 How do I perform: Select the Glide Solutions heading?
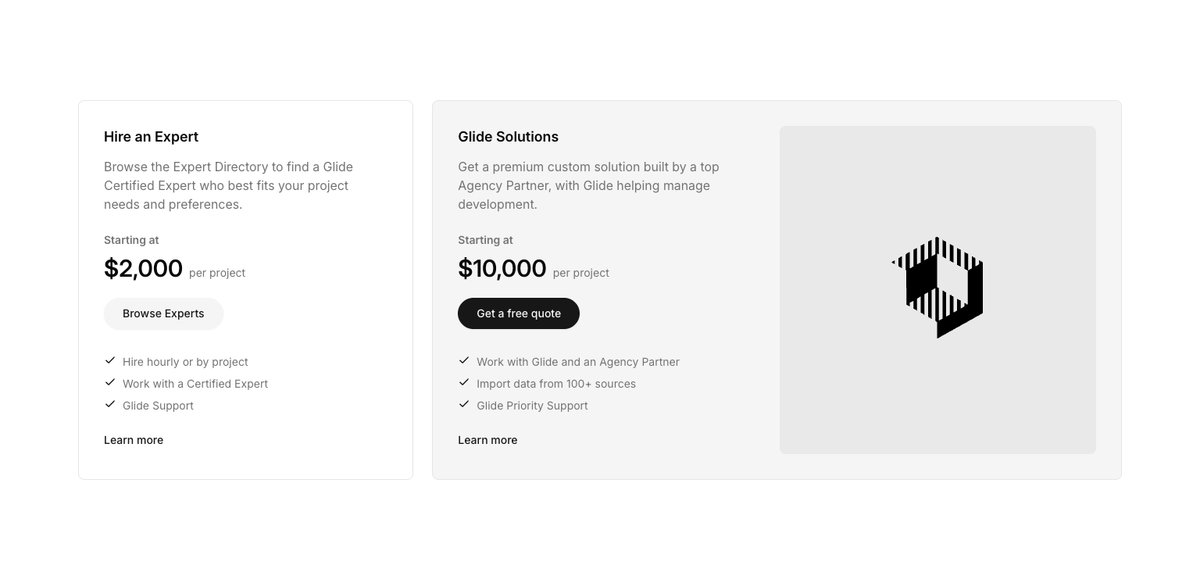(x=508, y=137)
